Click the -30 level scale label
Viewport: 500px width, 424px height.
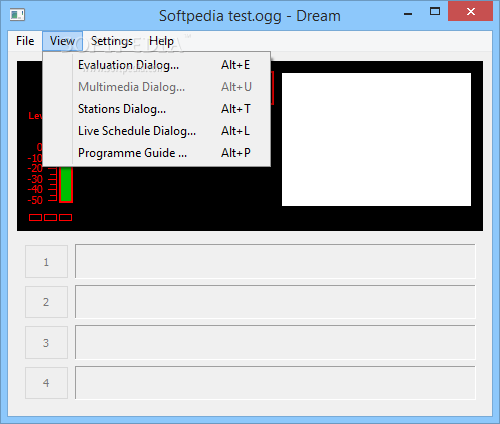[x=35, y=179]
